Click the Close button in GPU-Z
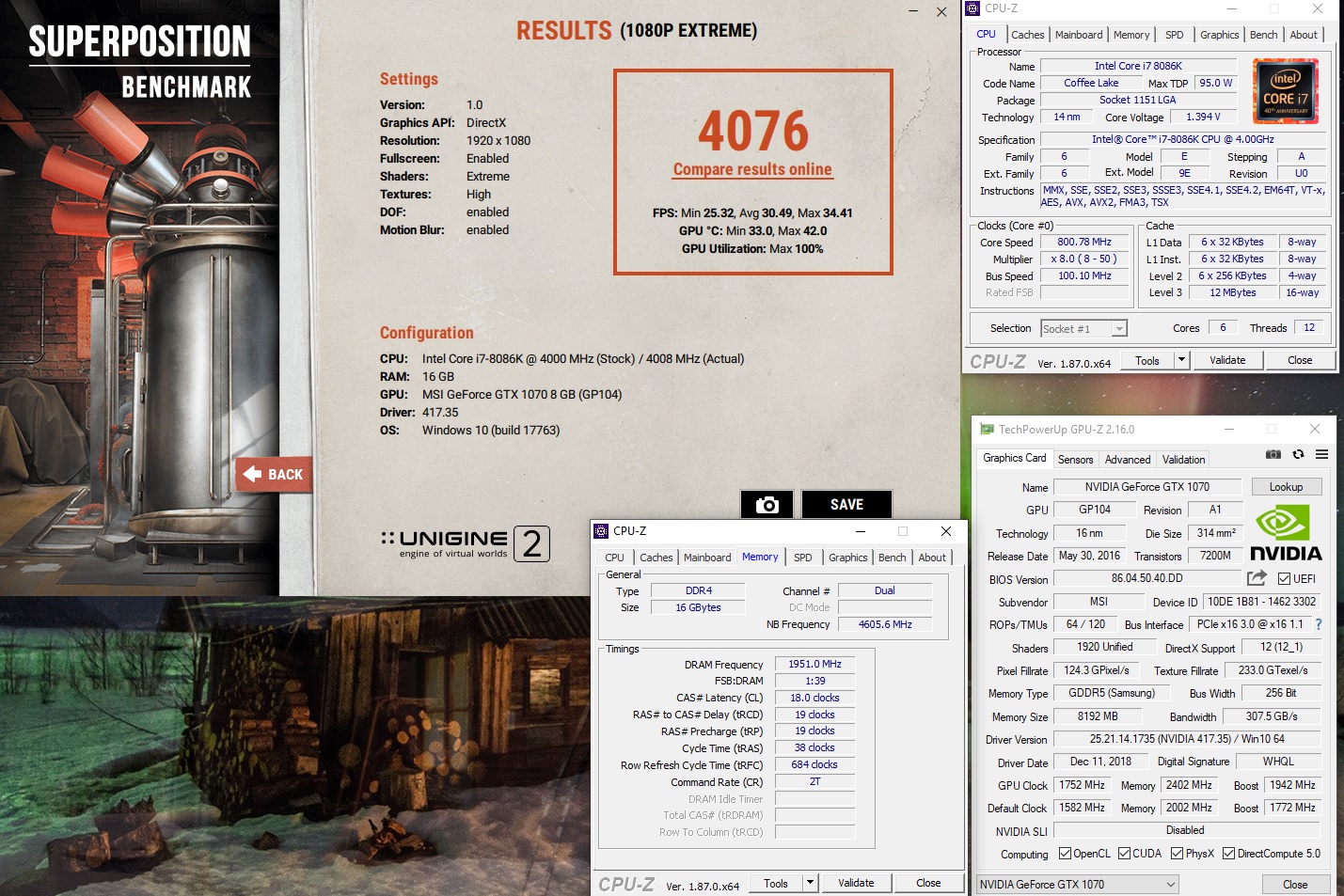 1295,885
